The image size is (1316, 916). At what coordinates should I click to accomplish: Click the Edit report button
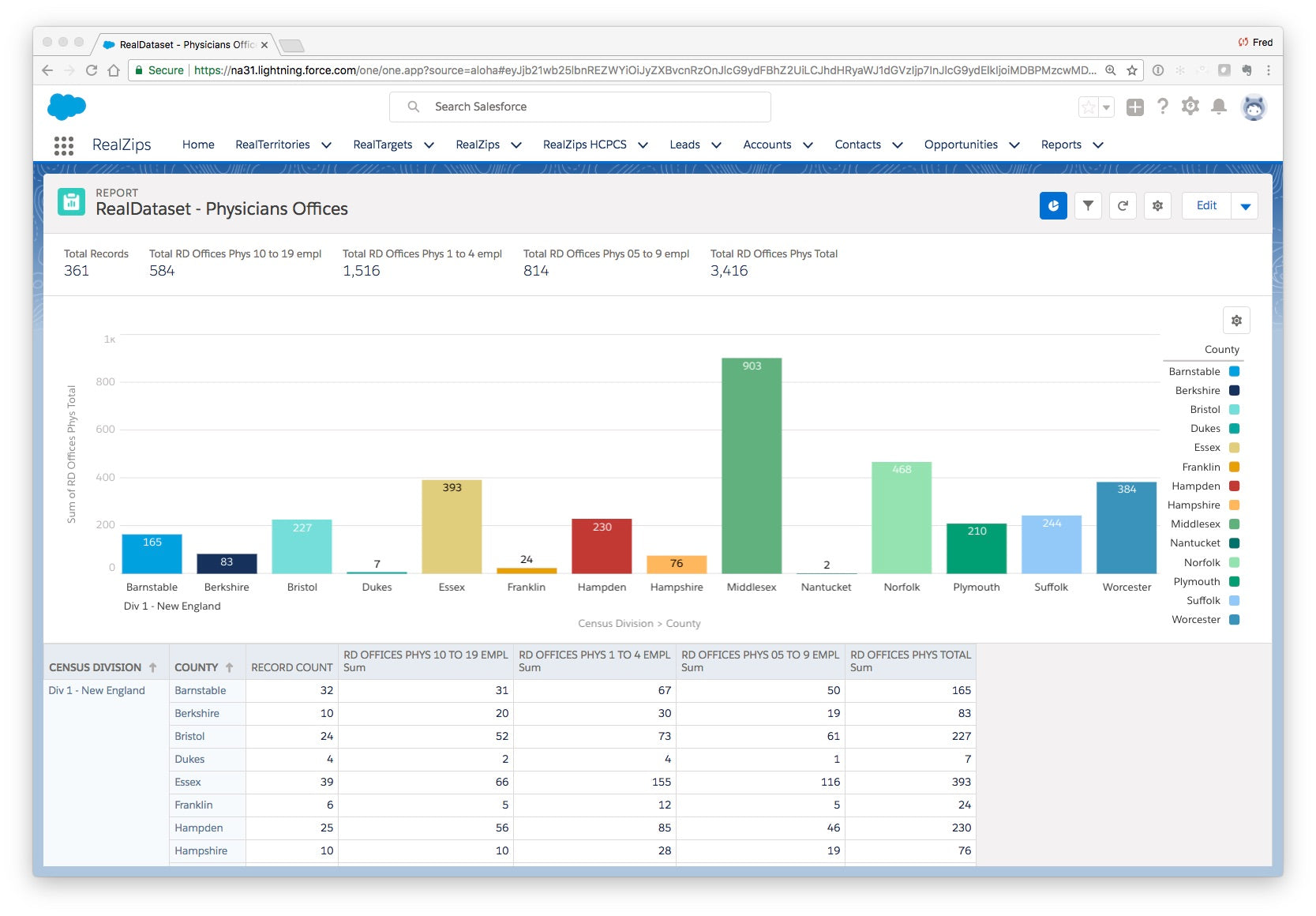(1205, 206)
